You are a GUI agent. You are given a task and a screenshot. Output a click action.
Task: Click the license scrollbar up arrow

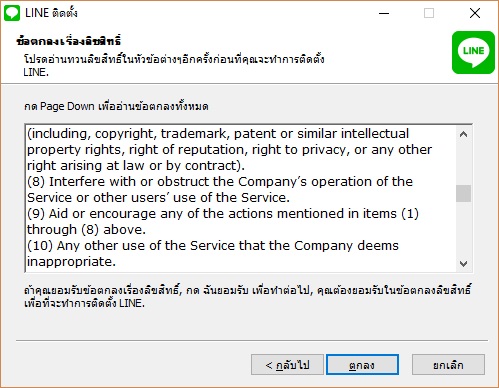pyautogui.click(x=463, y=134)
